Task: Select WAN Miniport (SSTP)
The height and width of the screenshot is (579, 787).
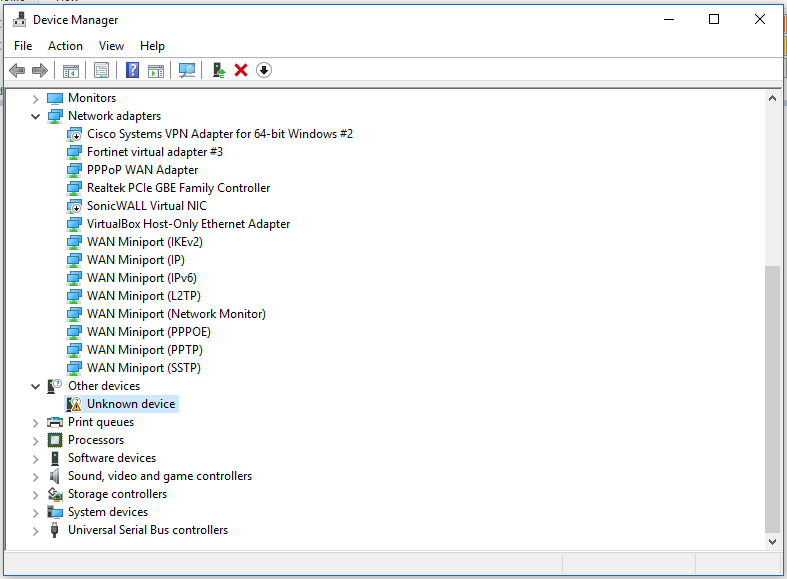Action: pos(144,369)
